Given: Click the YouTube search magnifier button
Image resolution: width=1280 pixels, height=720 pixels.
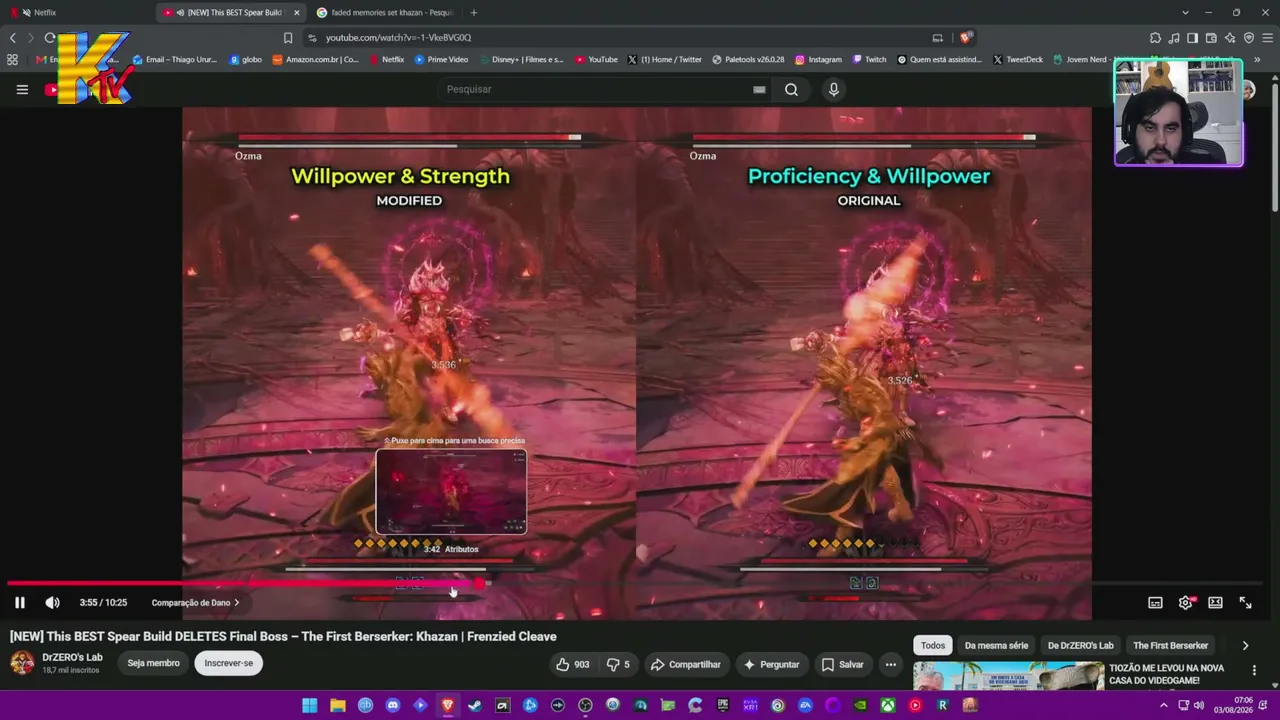Looking at the screenshot, I should 791,89.
